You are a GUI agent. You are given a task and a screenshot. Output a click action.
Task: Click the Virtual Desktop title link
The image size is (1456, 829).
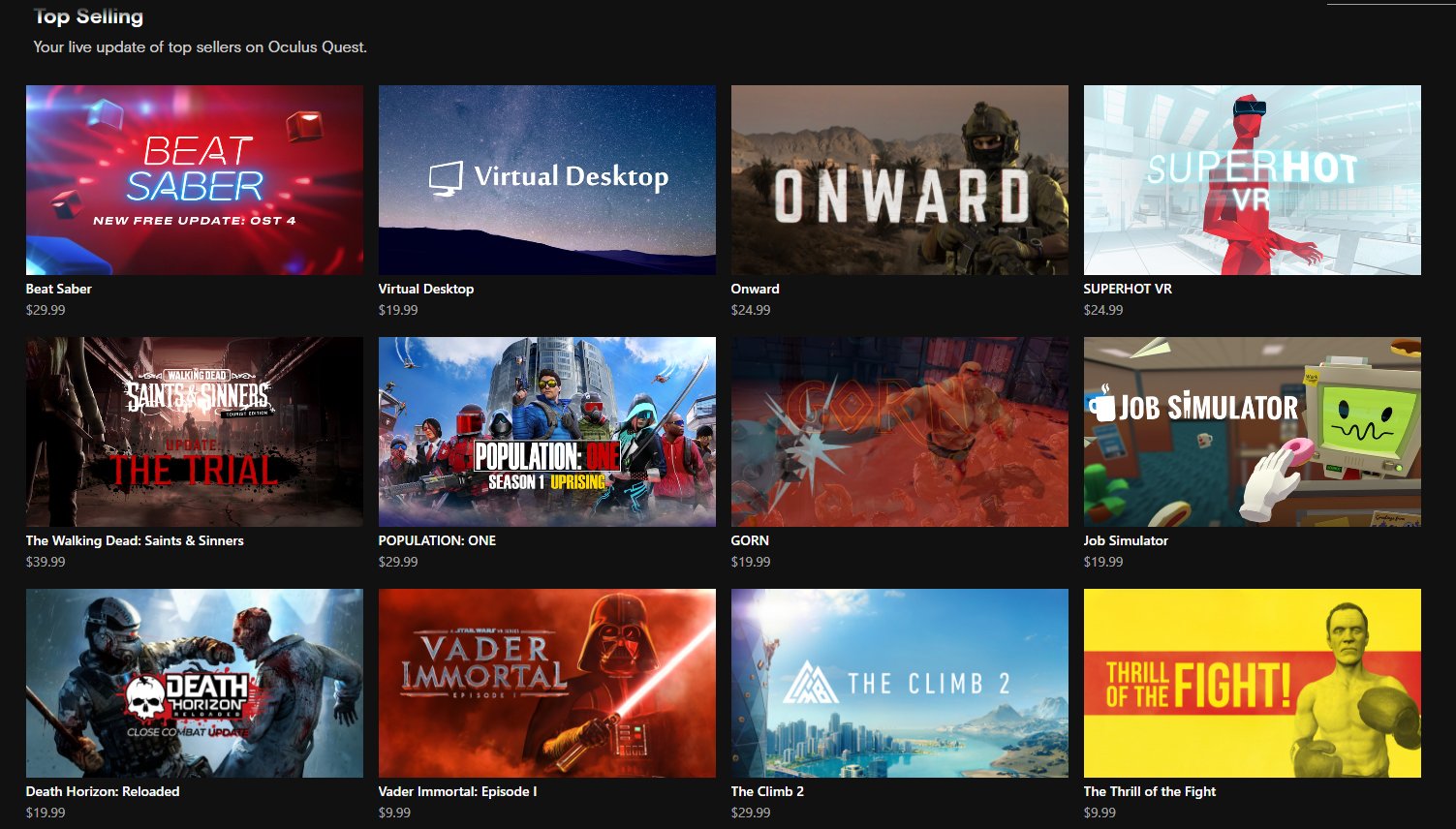tap(426, 289)
